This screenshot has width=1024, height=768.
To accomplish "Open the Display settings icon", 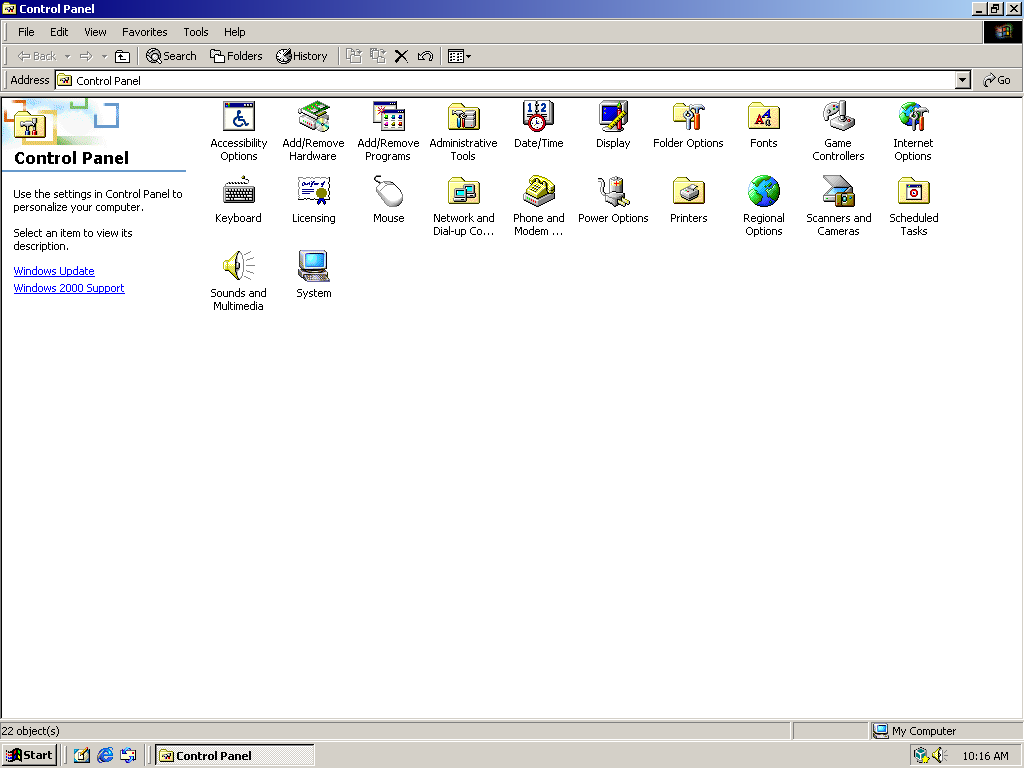I will [613, 117].
